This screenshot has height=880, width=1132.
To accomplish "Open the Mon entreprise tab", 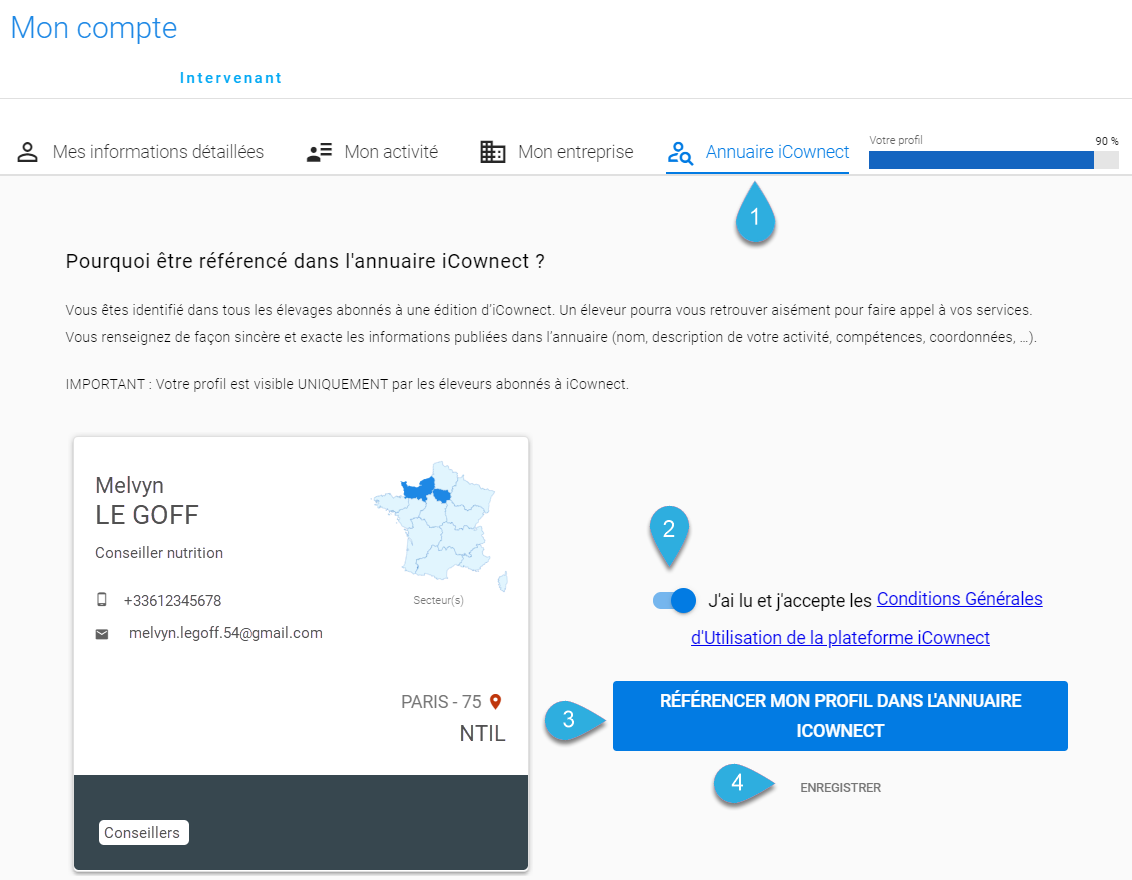I will [557, 152].
